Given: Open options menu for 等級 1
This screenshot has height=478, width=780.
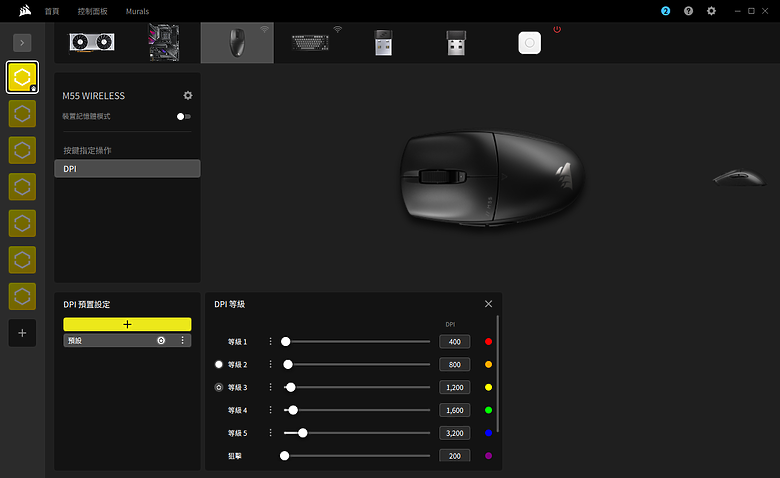Looking at the screenshot, I should [270, 341].
